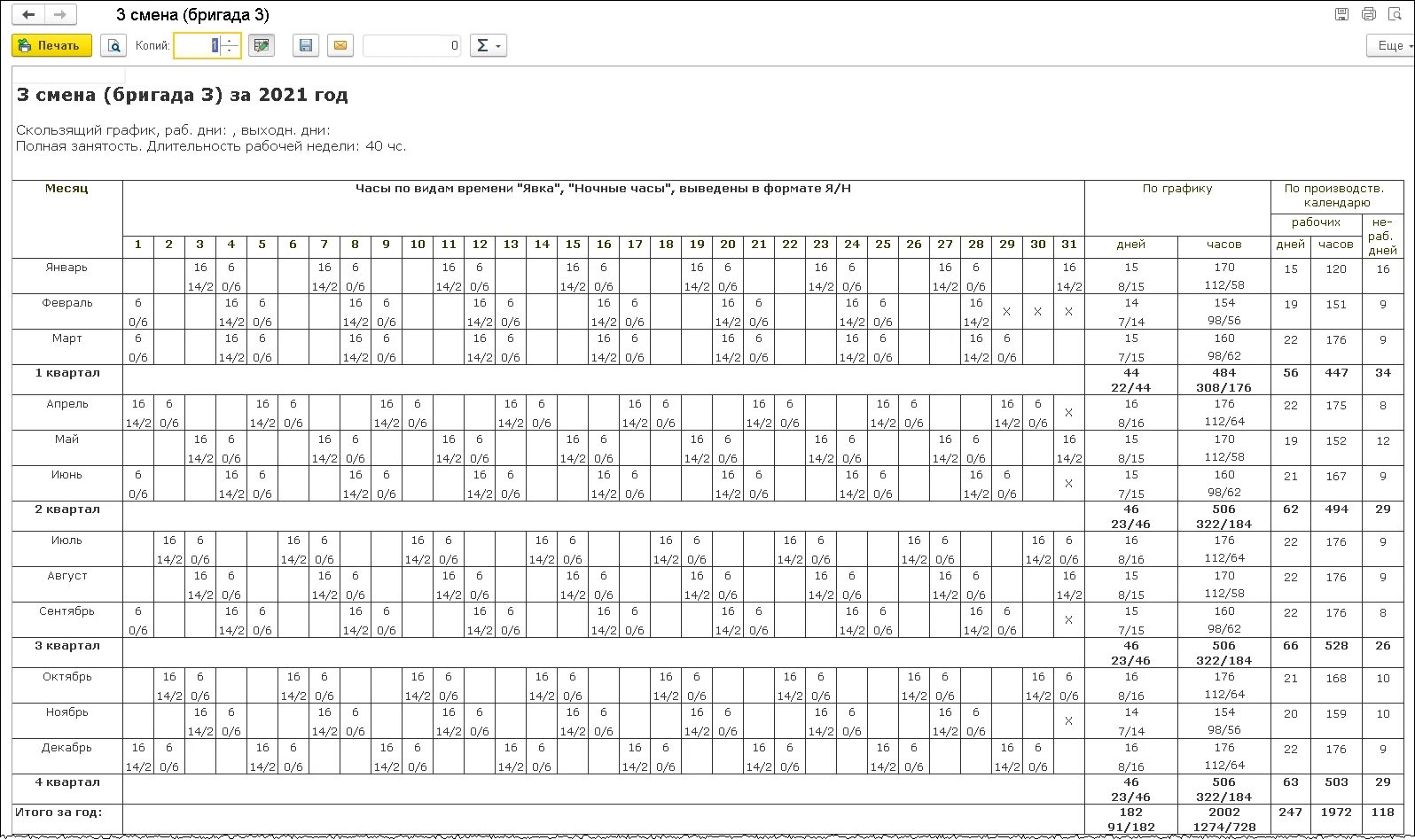Click the X in Февраль day 29
This screenshot has width=1415, height=840.
(x=1007, y=312)
